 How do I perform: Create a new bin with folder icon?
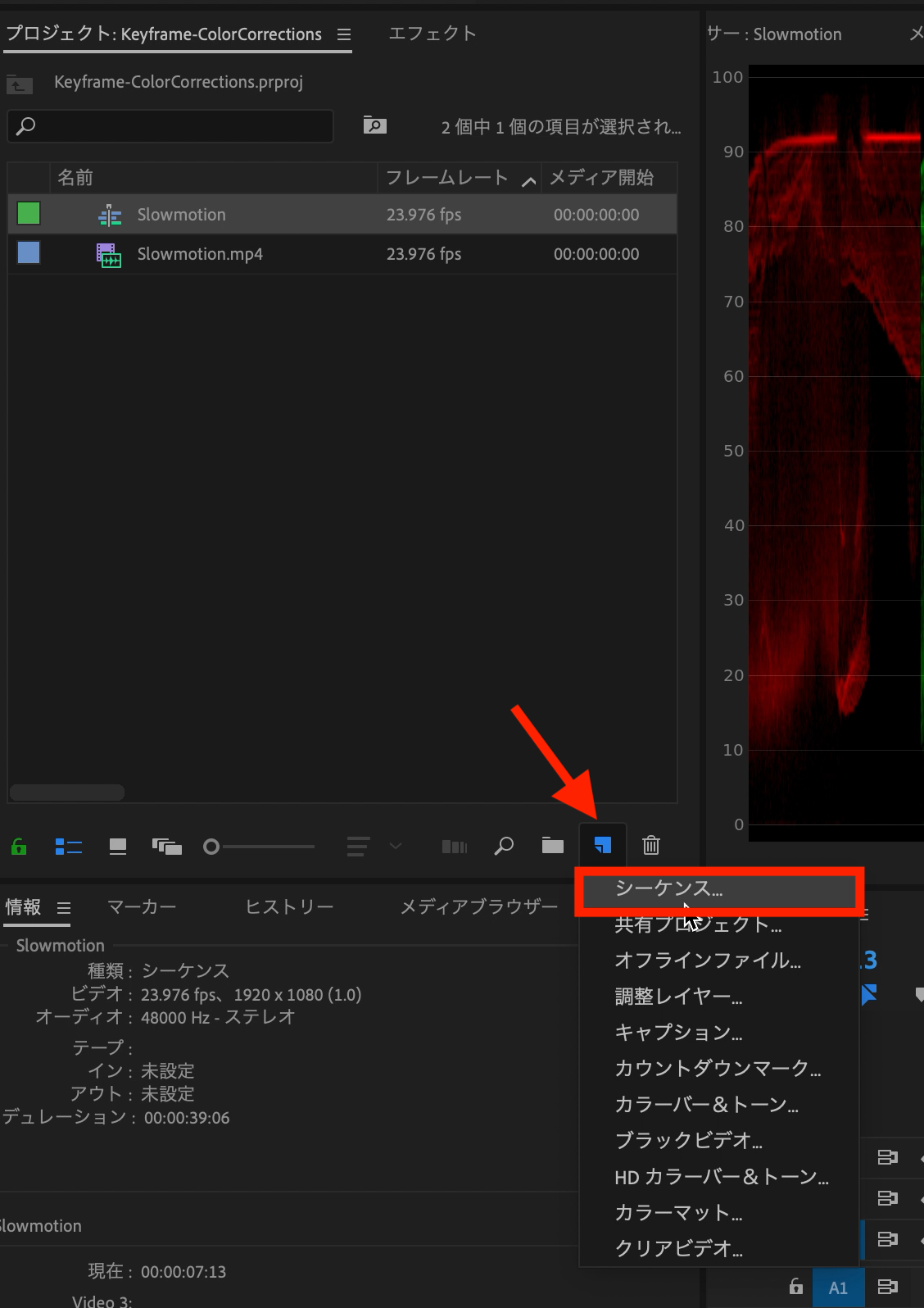pyautogui.click(x=553, y=845)
